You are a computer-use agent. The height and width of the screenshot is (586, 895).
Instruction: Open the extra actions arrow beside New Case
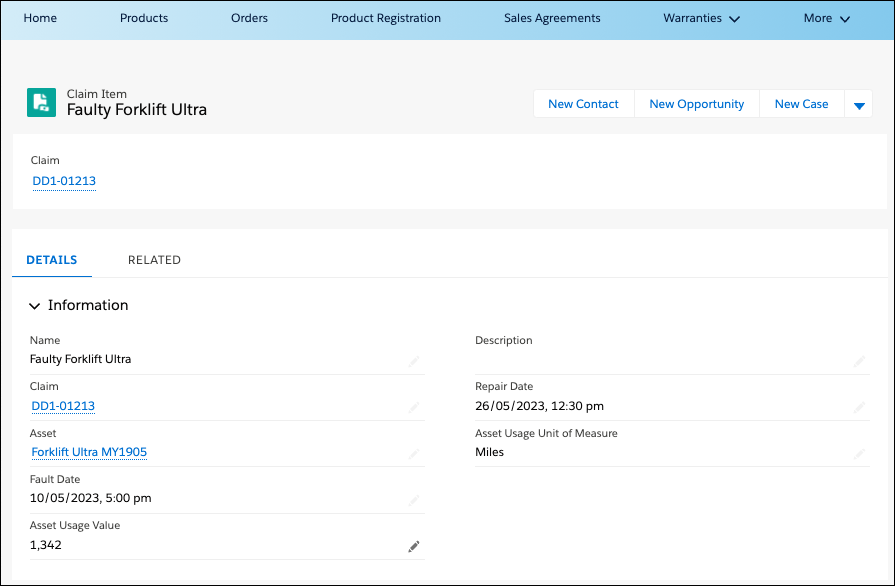(x=859, y=103)
